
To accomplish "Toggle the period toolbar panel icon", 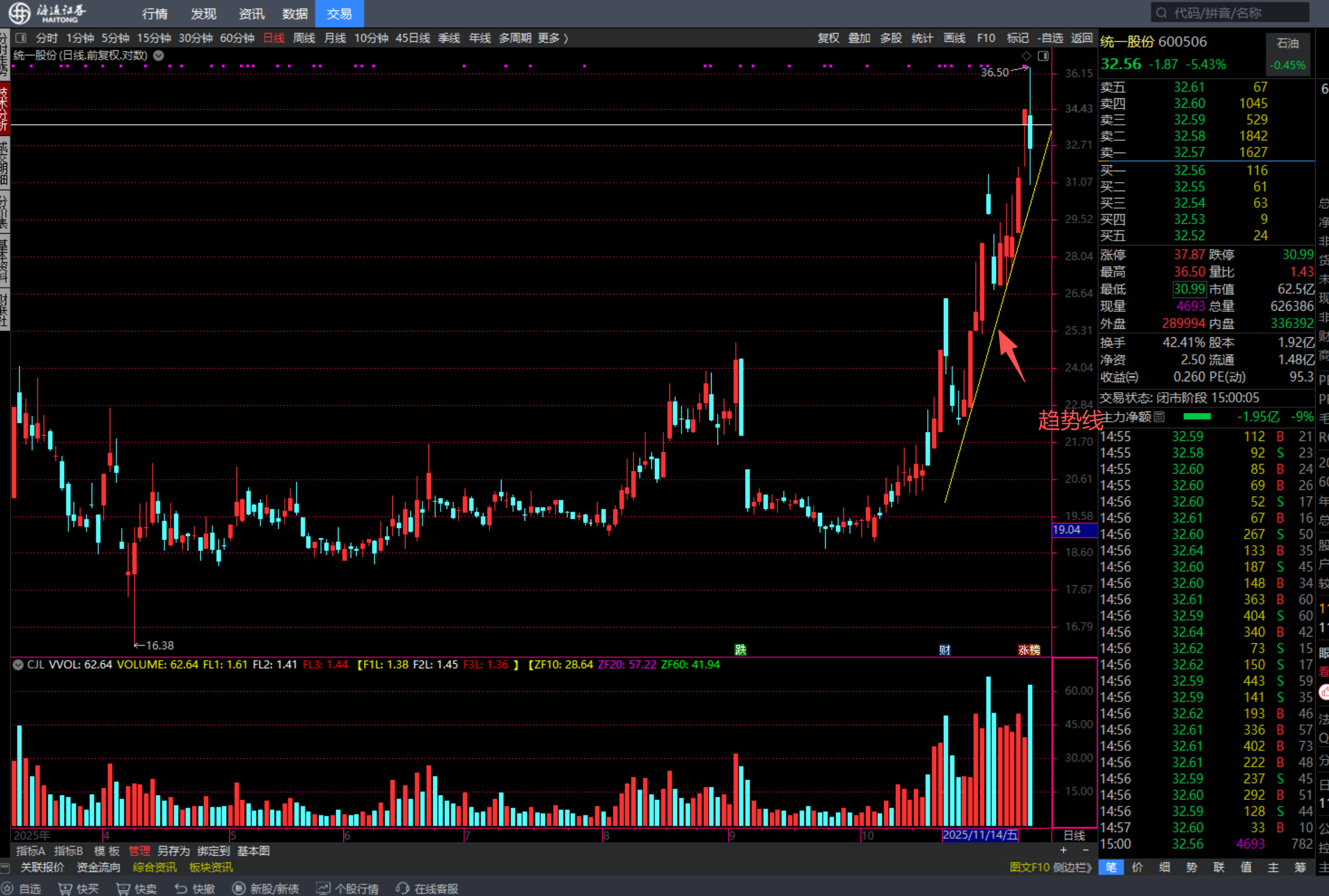I will (21, 38).
